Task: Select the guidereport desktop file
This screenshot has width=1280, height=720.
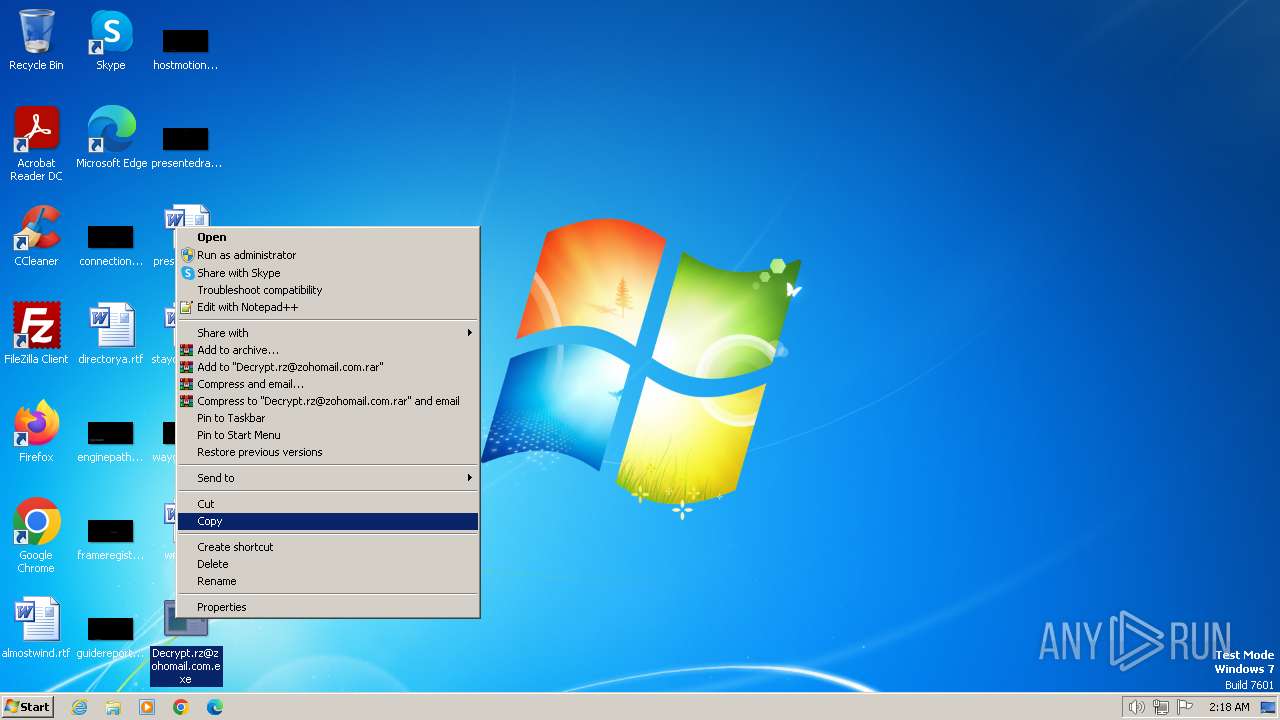Action: [x=111, y=636]
